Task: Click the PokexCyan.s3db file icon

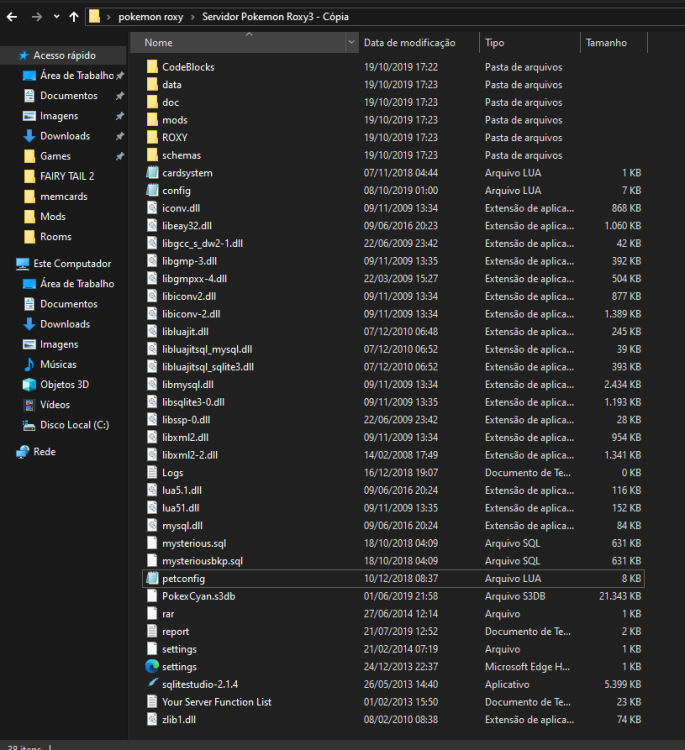Action: point(152,596)
